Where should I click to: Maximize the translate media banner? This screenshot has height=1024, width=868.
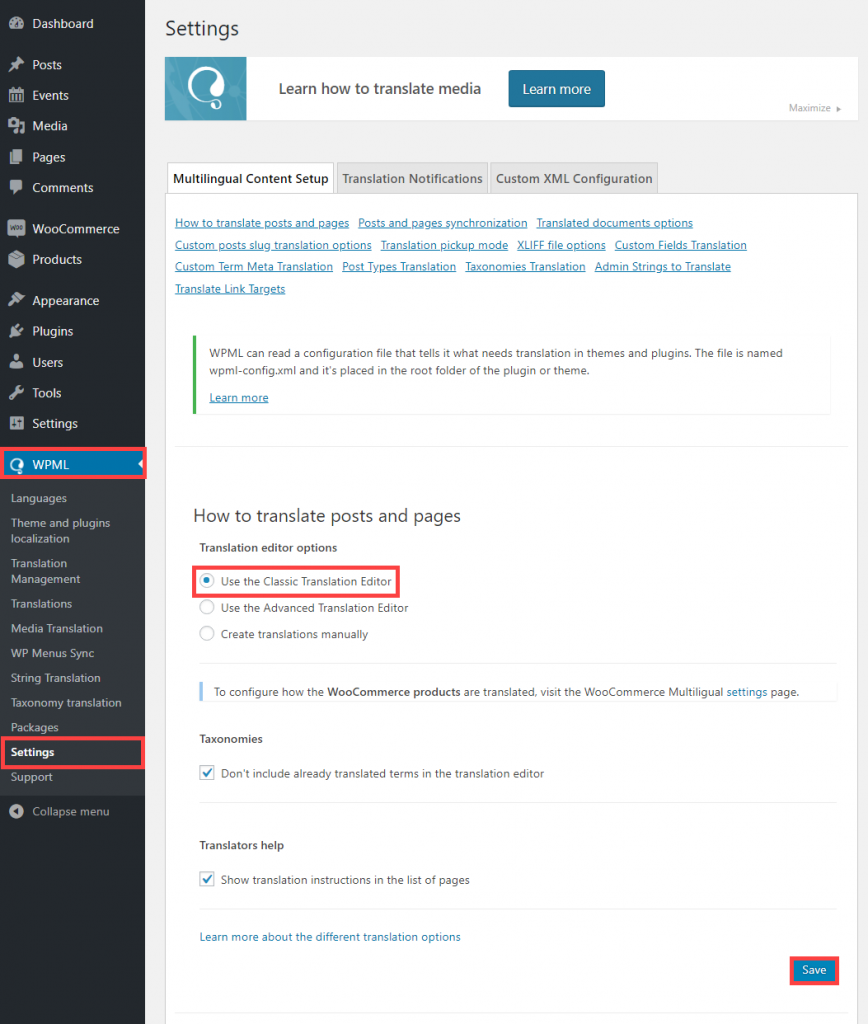814,108
